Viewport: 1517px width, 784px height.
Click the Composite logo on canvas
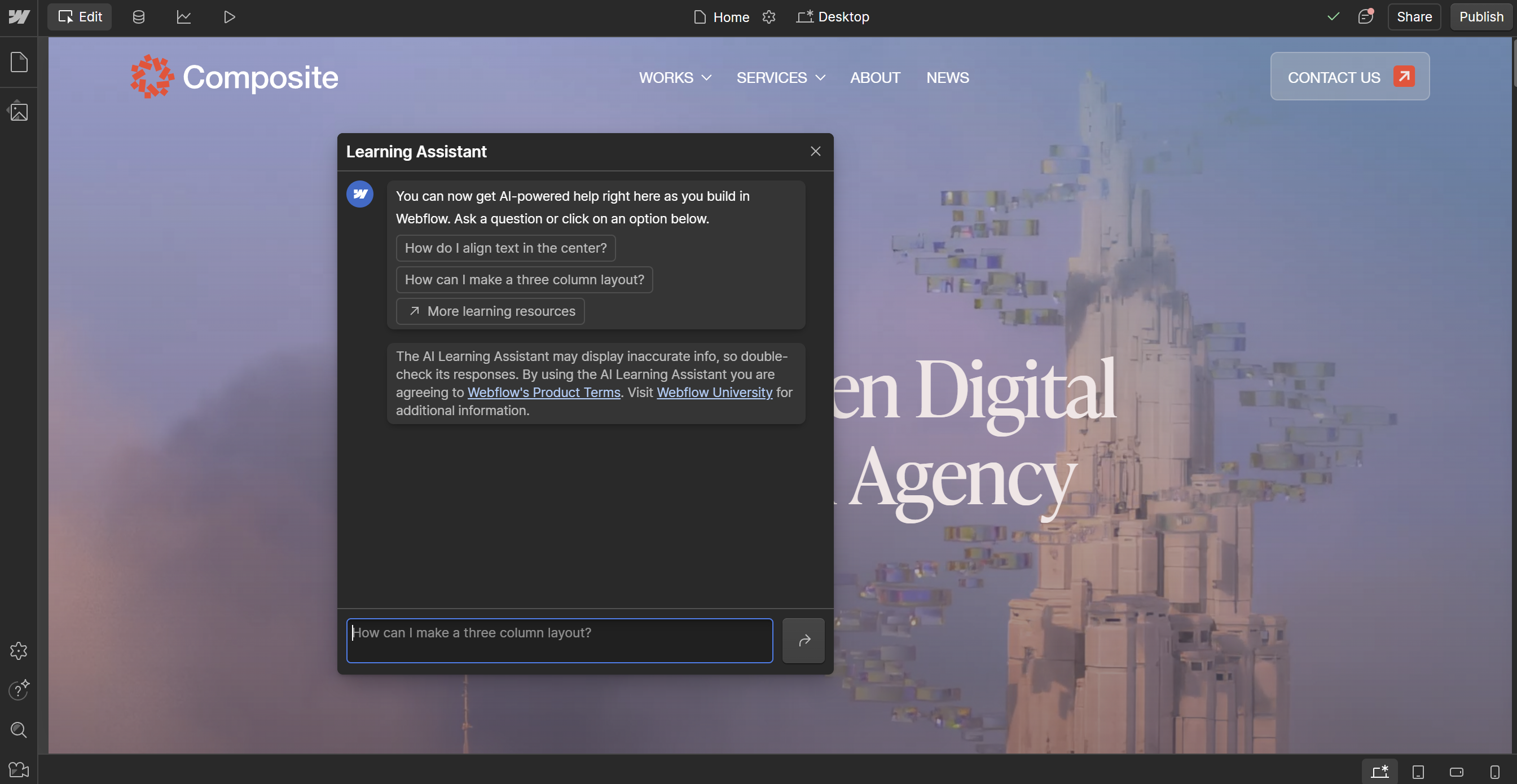click(234, 77)
